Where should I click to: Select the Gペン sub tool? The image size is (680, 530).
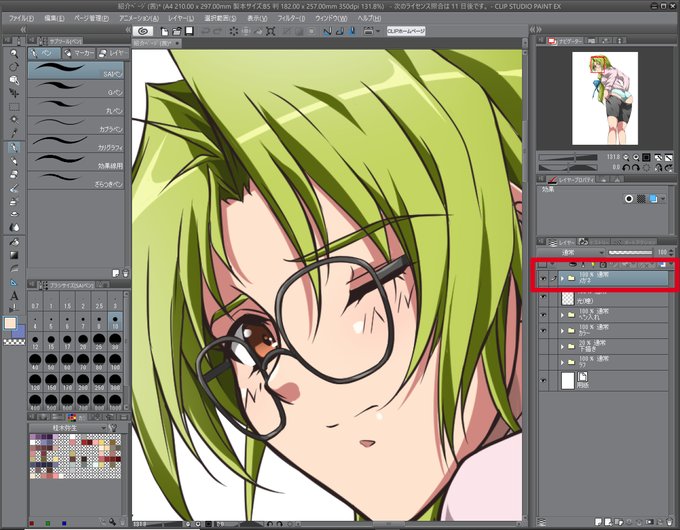(x=76, y=88)
